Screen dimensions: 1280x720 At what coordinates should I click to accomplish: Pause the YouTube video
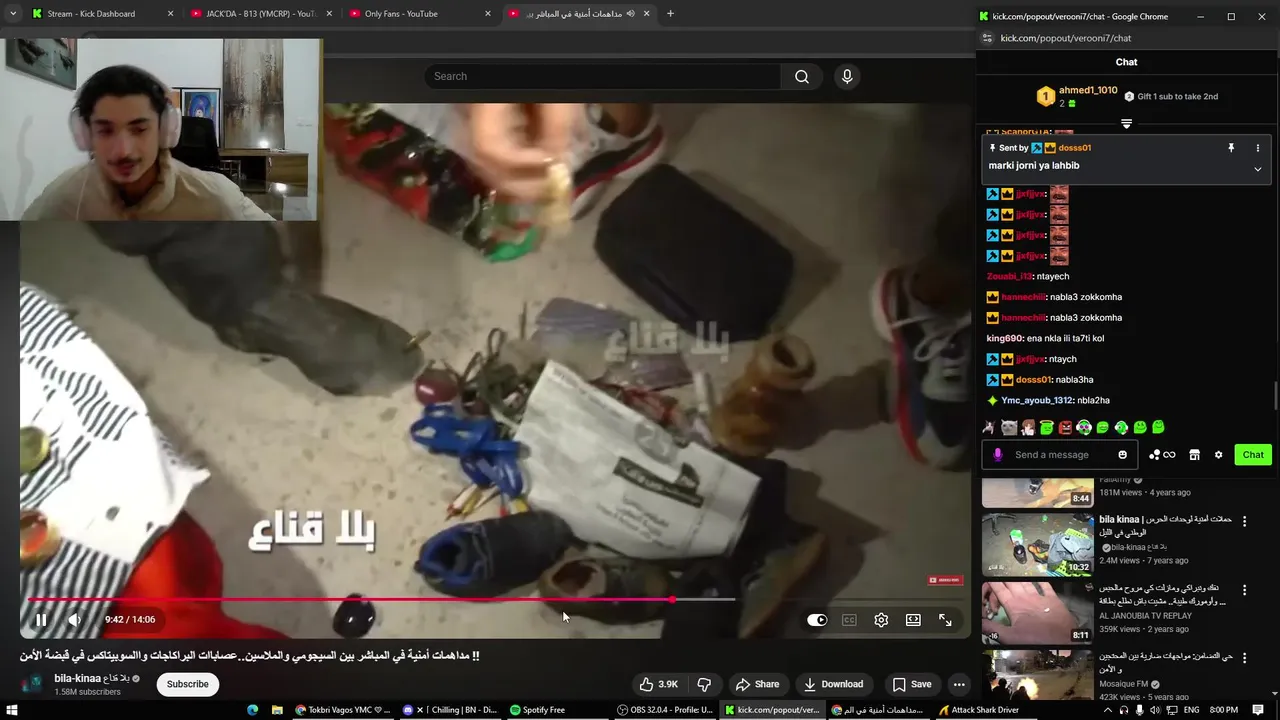coord(41,620)
